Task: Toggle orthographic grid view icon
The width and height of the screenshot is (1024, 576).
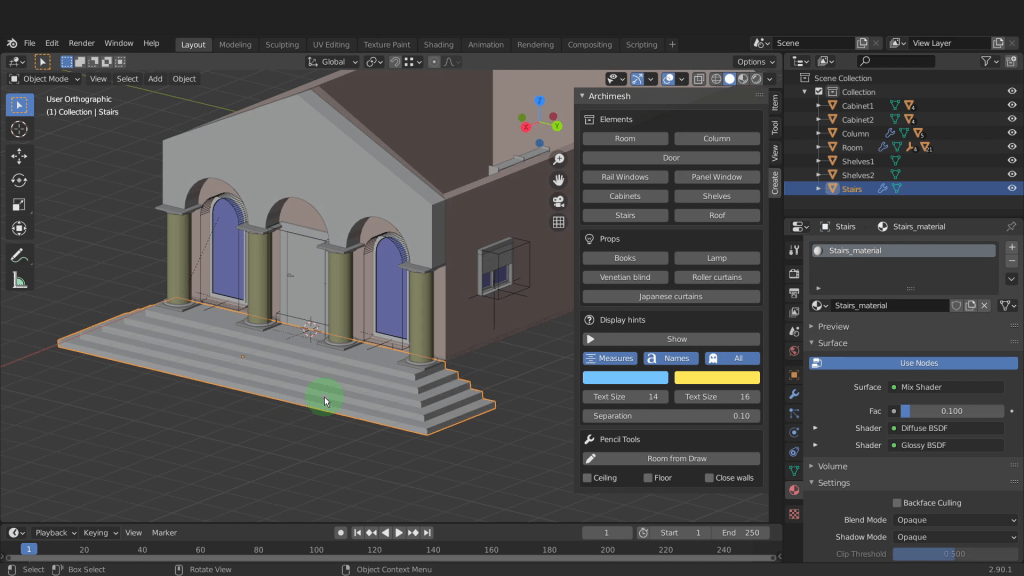Action: point(558,222)
